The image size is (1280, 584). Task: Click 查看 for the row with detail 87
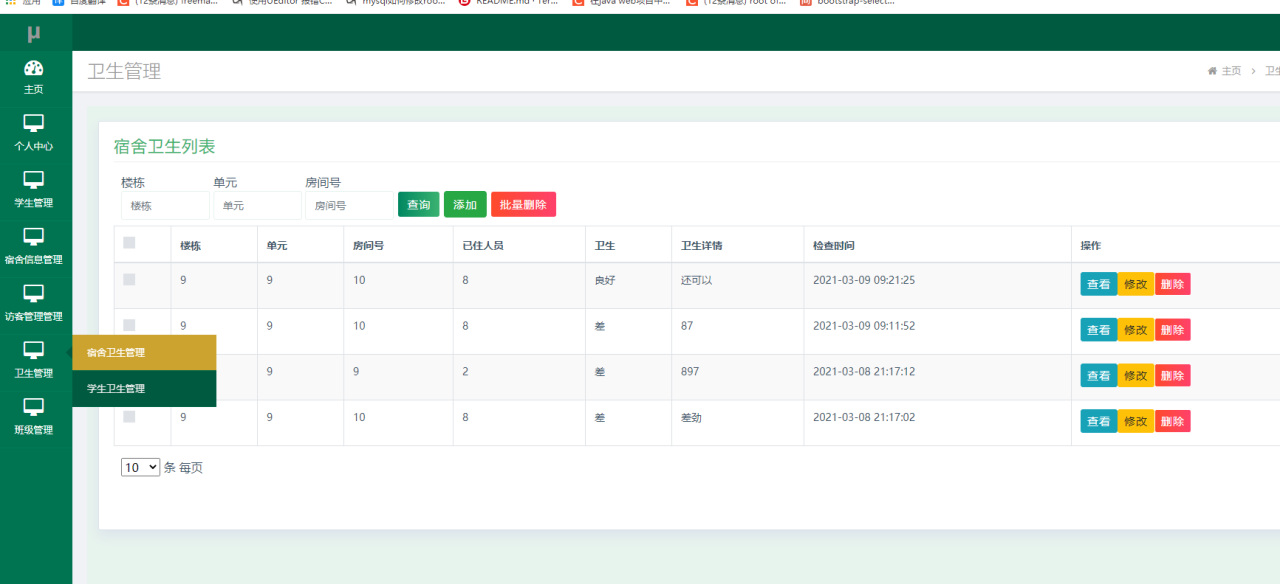(1099, 330)
